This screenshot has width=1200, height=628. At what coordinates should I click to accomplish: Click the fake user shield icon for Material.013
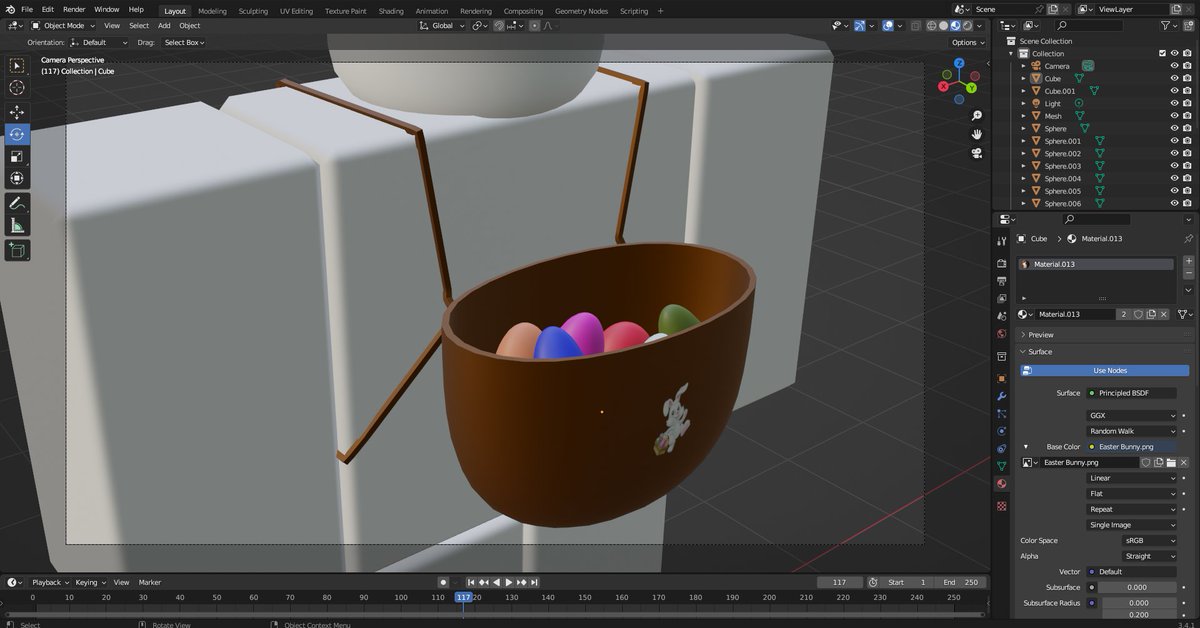click(1138, 314)
